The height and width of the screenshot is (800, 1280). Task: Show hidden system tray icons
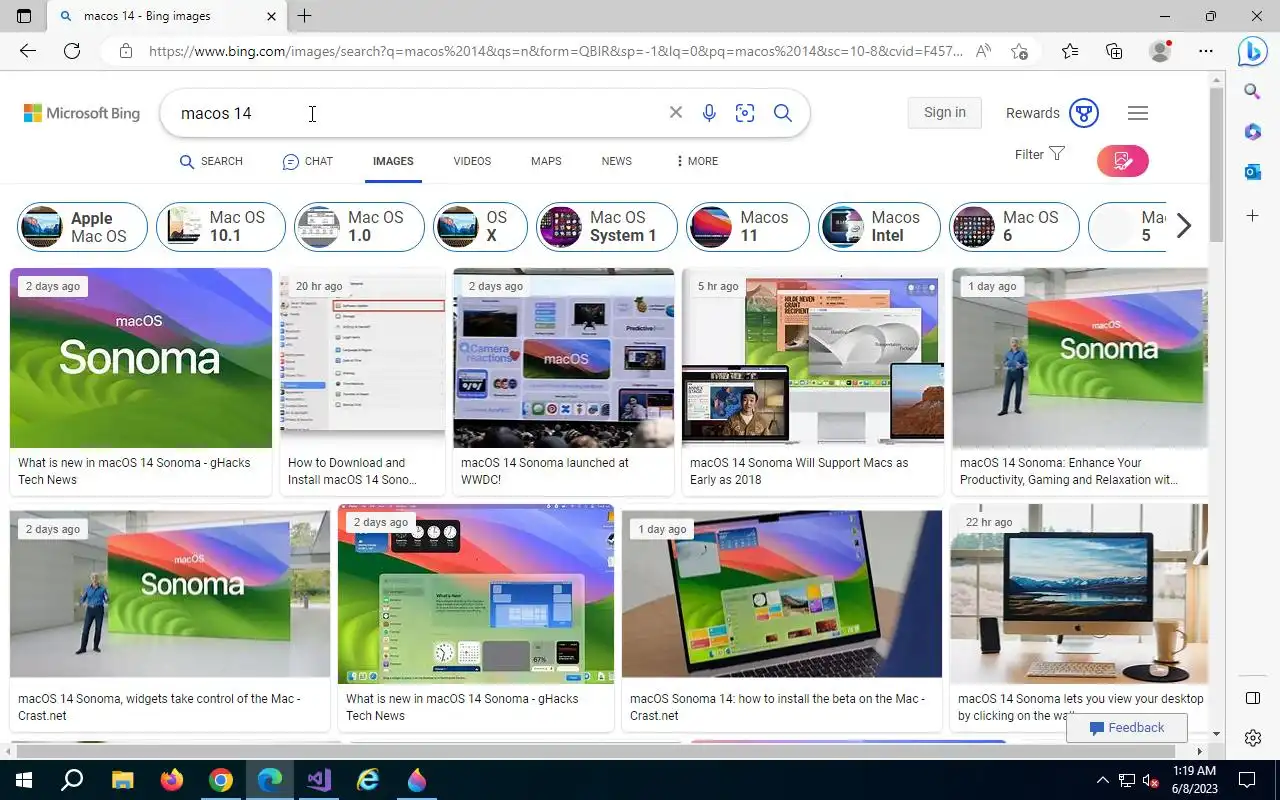point(1102,779)
